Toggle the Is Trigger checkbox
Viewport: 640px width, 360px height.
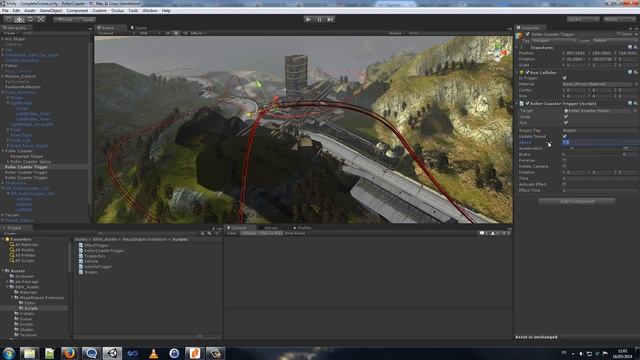564,78
